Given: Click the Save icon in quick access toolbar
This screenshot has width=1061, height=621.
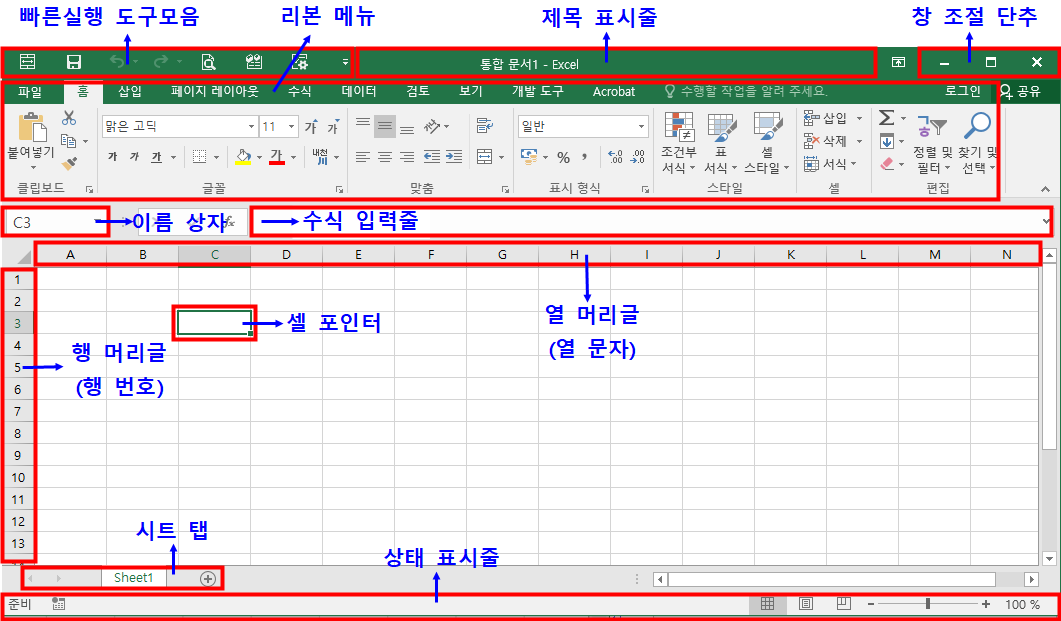Looking at the screenshot, I should pyautogui.click(x=74, y=63).
